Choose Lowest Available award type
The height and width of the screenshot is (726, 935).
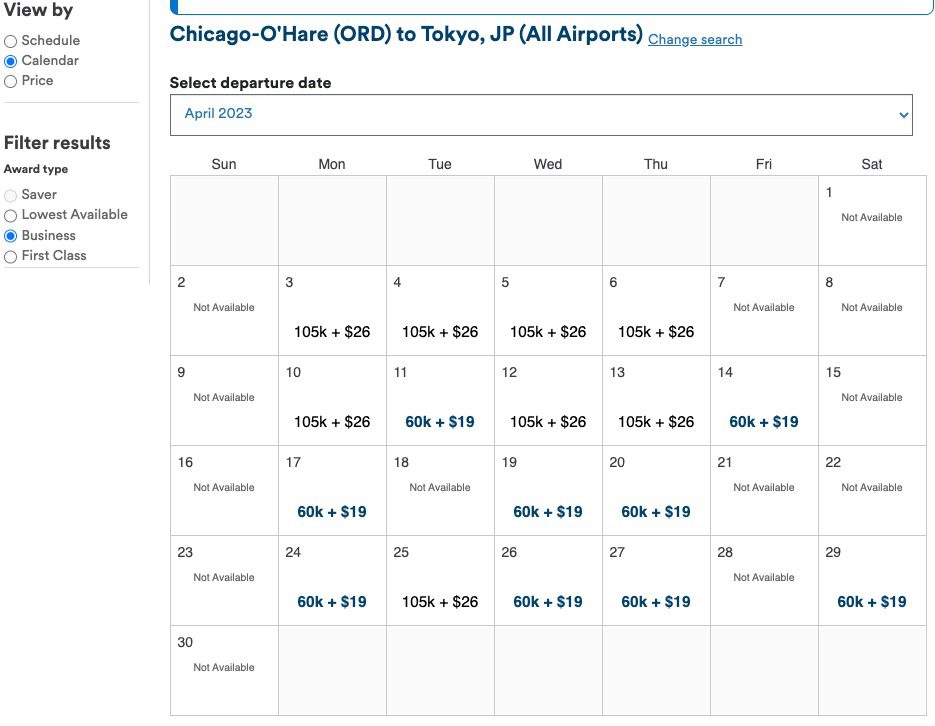(11, 214)
